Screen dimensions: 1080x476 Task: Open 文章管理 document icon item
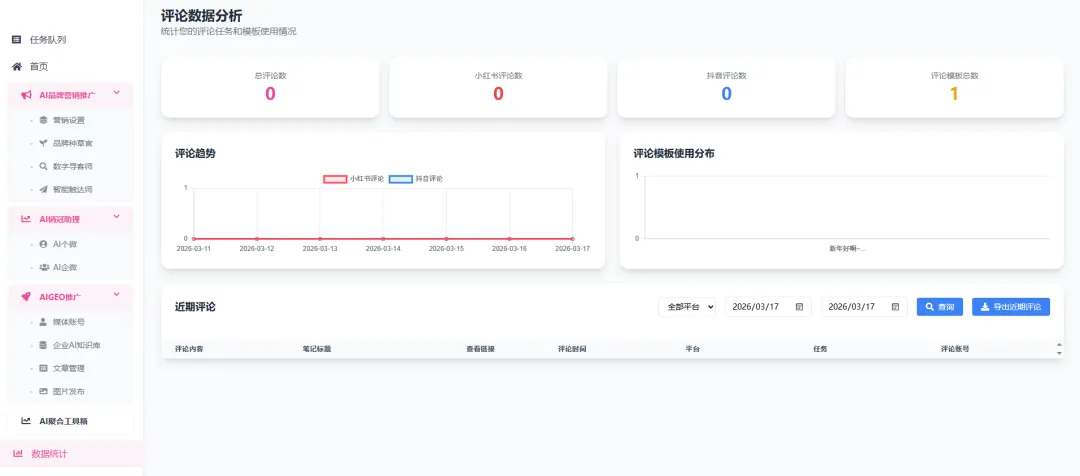point(43,368)
